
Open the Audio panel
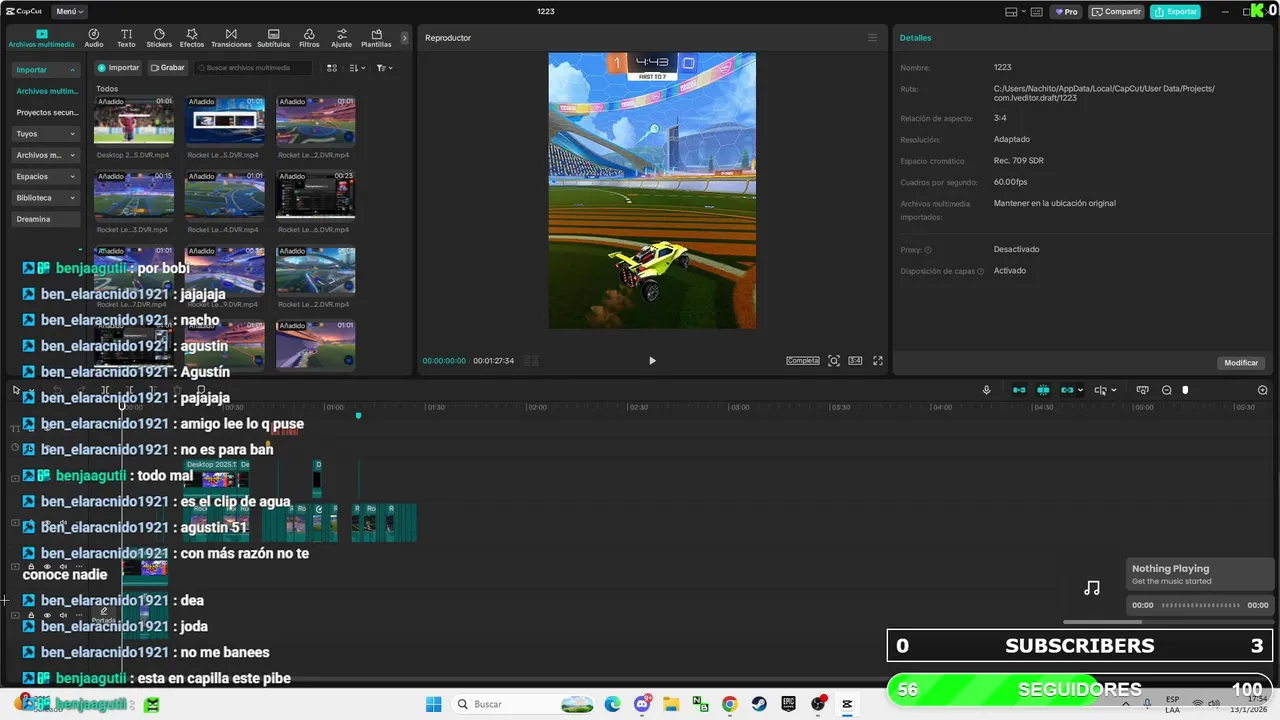pyautogui.click(x=94, y=39)
